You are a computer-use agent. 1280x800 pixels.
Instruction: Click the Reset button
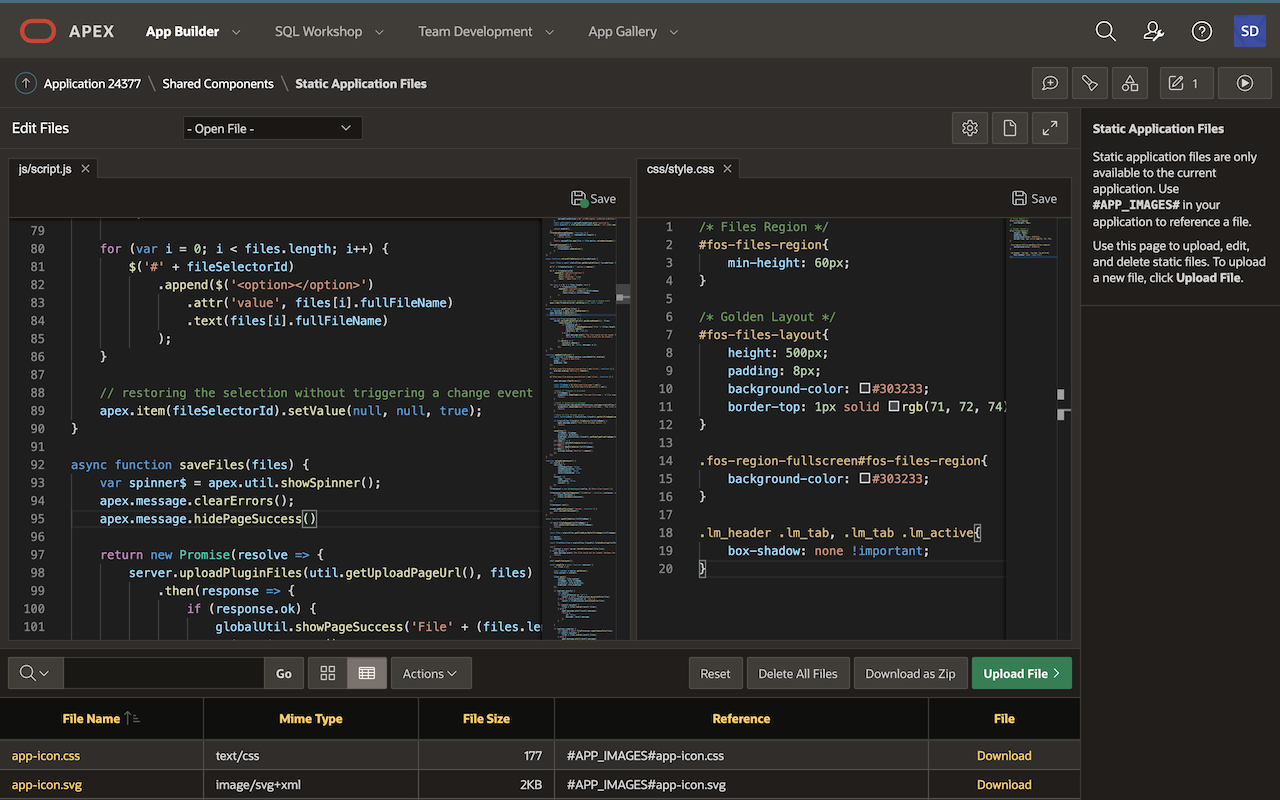[x=715, y=673]
